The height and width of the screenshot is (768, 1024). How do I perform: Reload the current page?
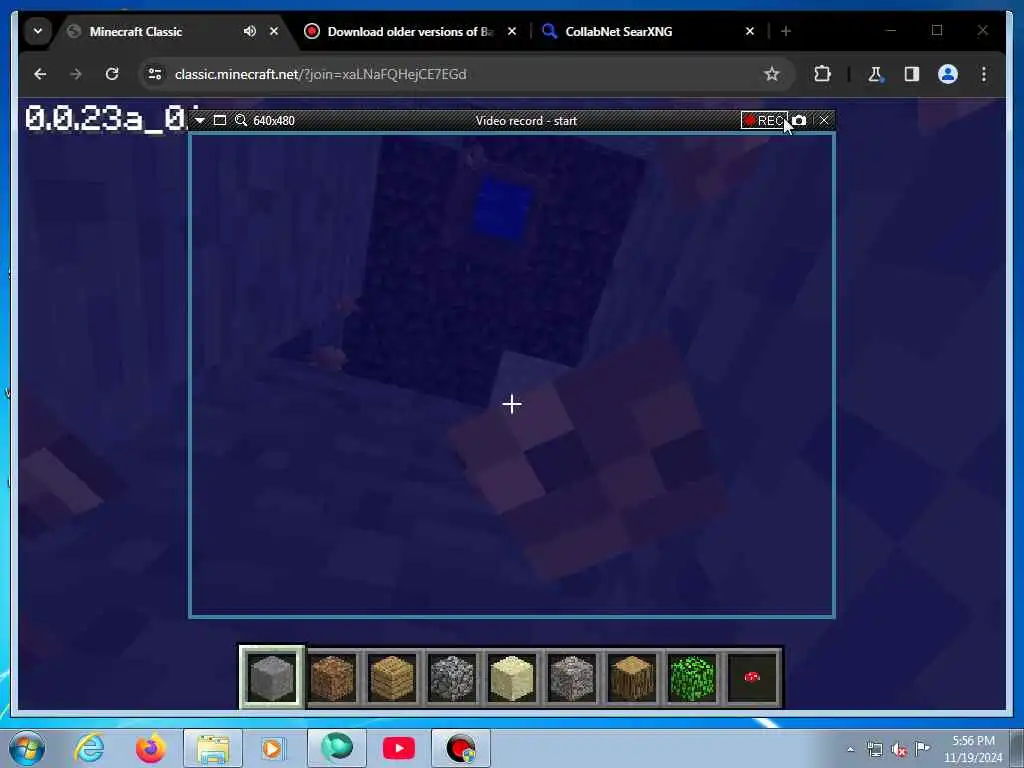[x=112, y=74]
